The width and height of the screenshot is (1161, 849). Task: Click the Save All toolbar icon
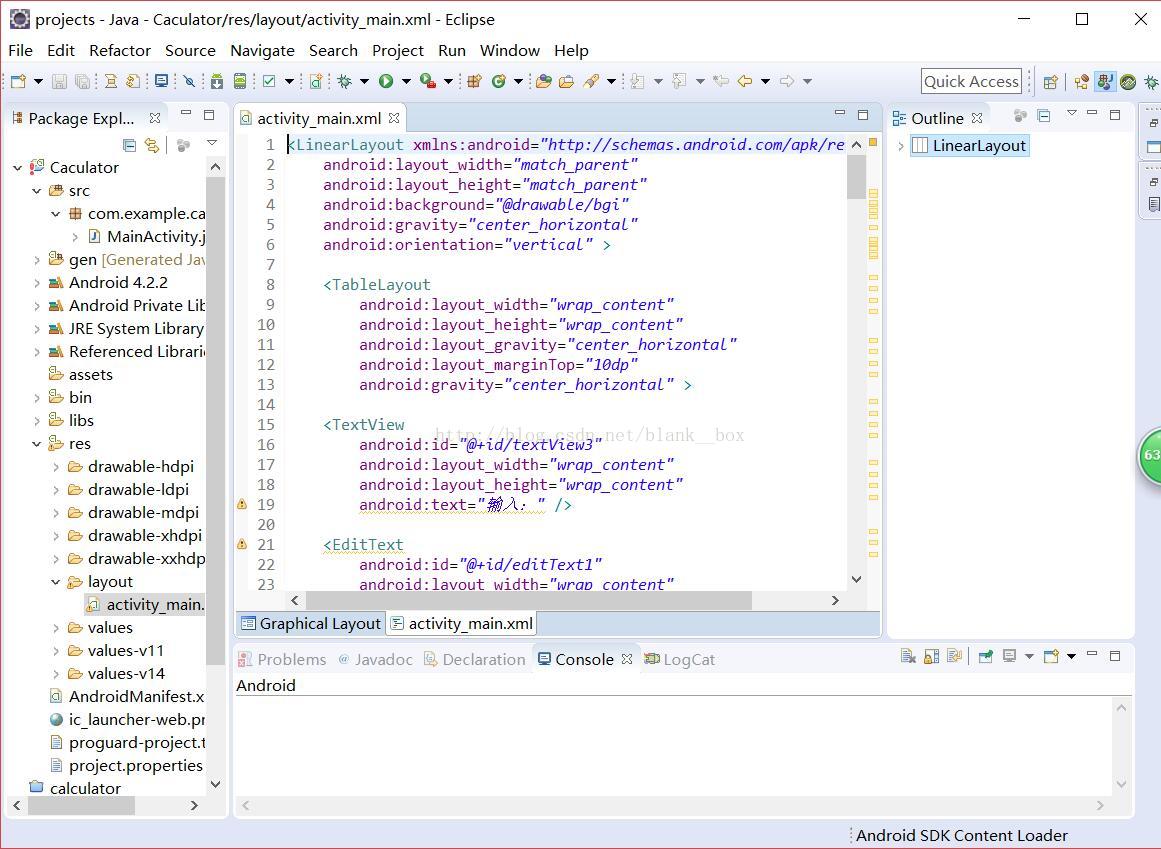point(82,81)
